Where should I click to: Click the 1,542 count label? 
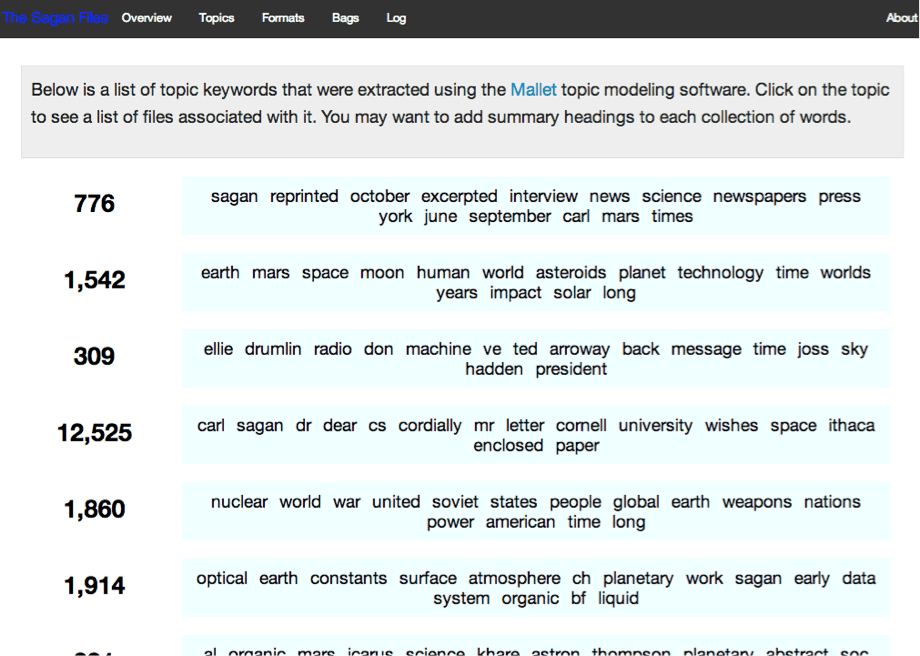(93, 281)
